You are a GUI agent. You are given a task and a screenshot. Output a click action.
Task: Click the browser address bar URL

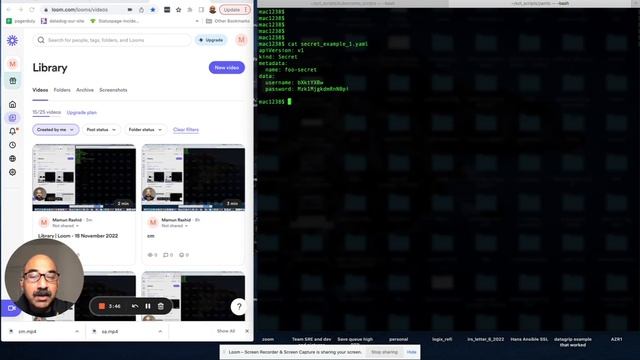(80, 9)
